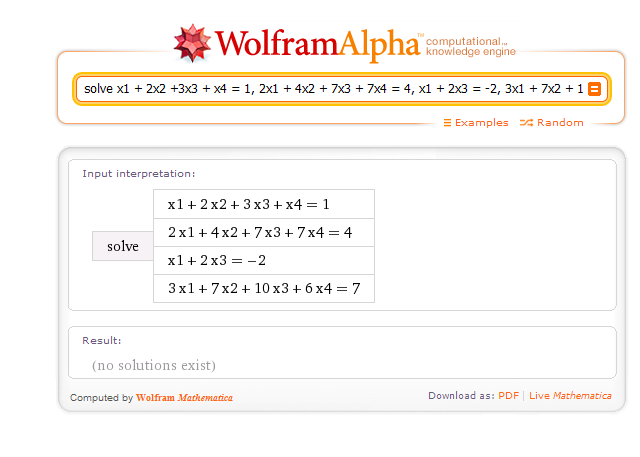Click the 'Input interpretation:' heading
The width and height of the screenshot is (640, 457).
139,174
